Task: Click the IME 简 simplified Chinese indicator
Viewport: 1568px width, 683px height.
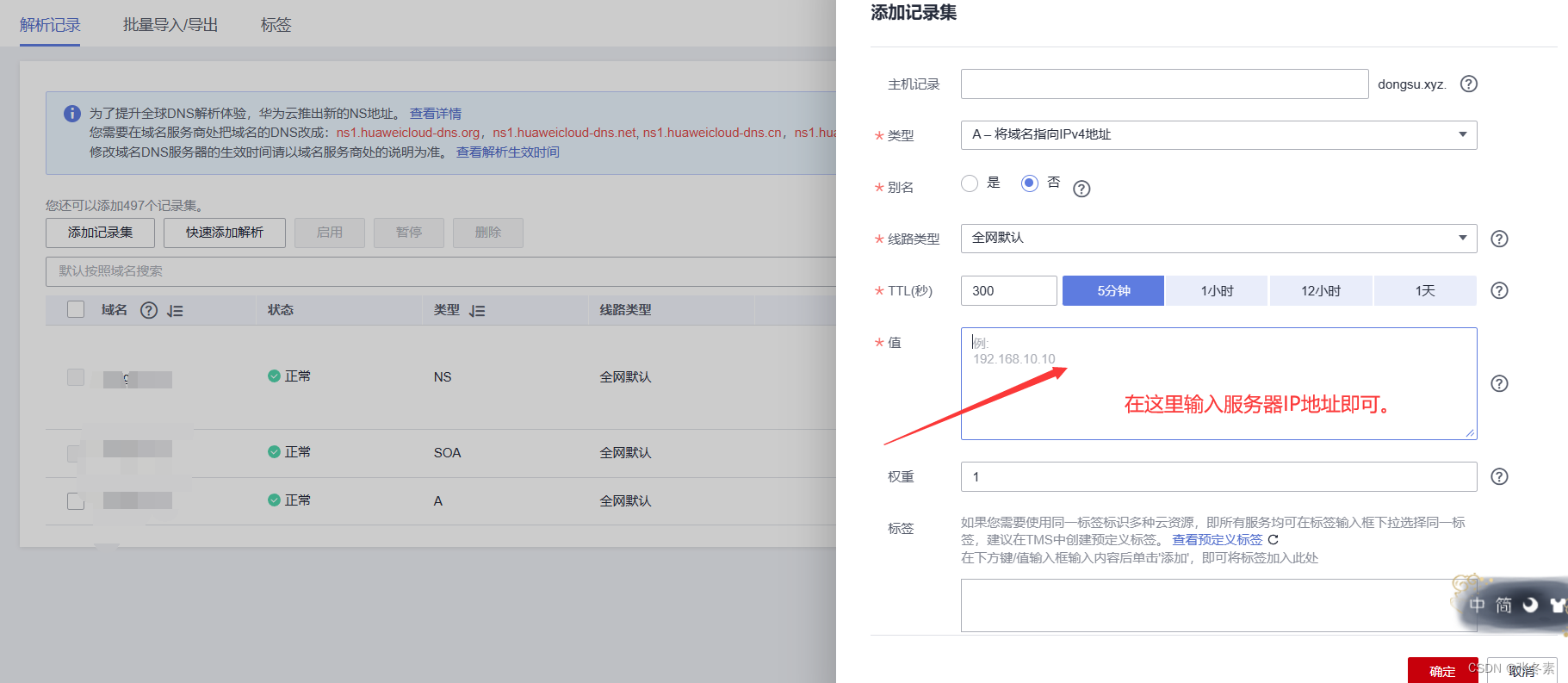Action: pos(1503,605)
